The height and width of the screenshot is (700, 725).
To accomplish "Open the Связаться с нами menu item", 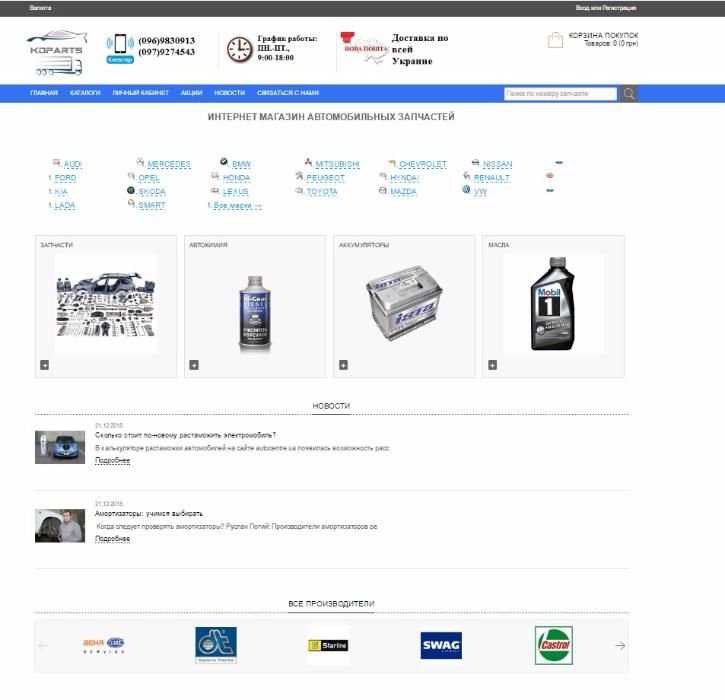I will (288, 93).
